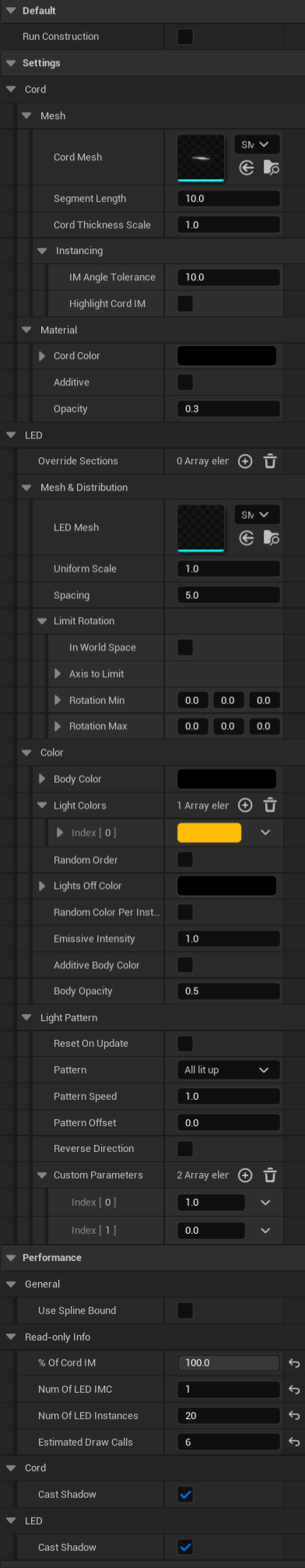Expand Body Color property

(42, 779)
